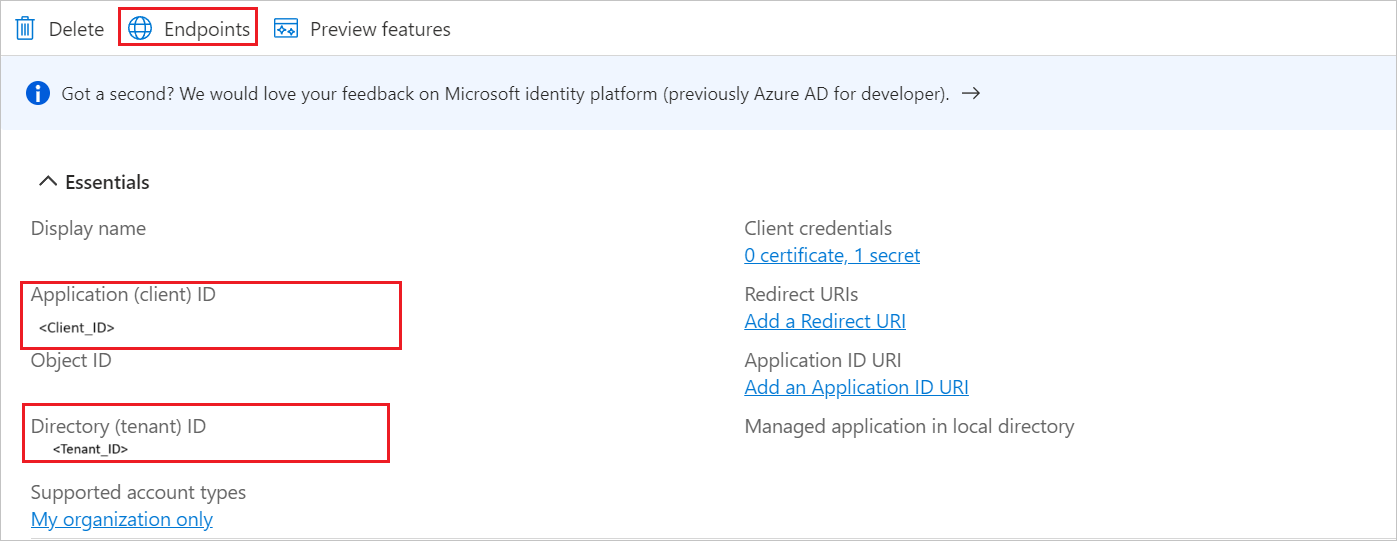Click the arrow after the feedback message
Image resolution: width=1397 pixels, height=541 pixels.
coord(970,94)
